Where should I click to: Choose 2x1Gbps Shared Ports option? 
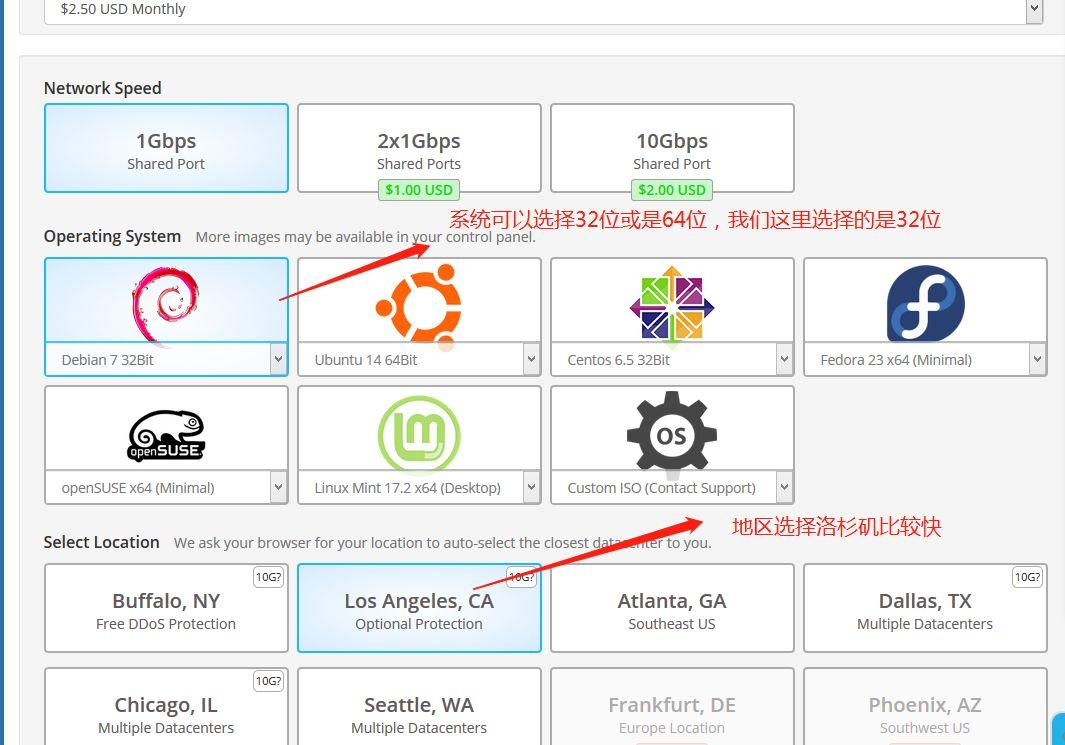[419, 148]
